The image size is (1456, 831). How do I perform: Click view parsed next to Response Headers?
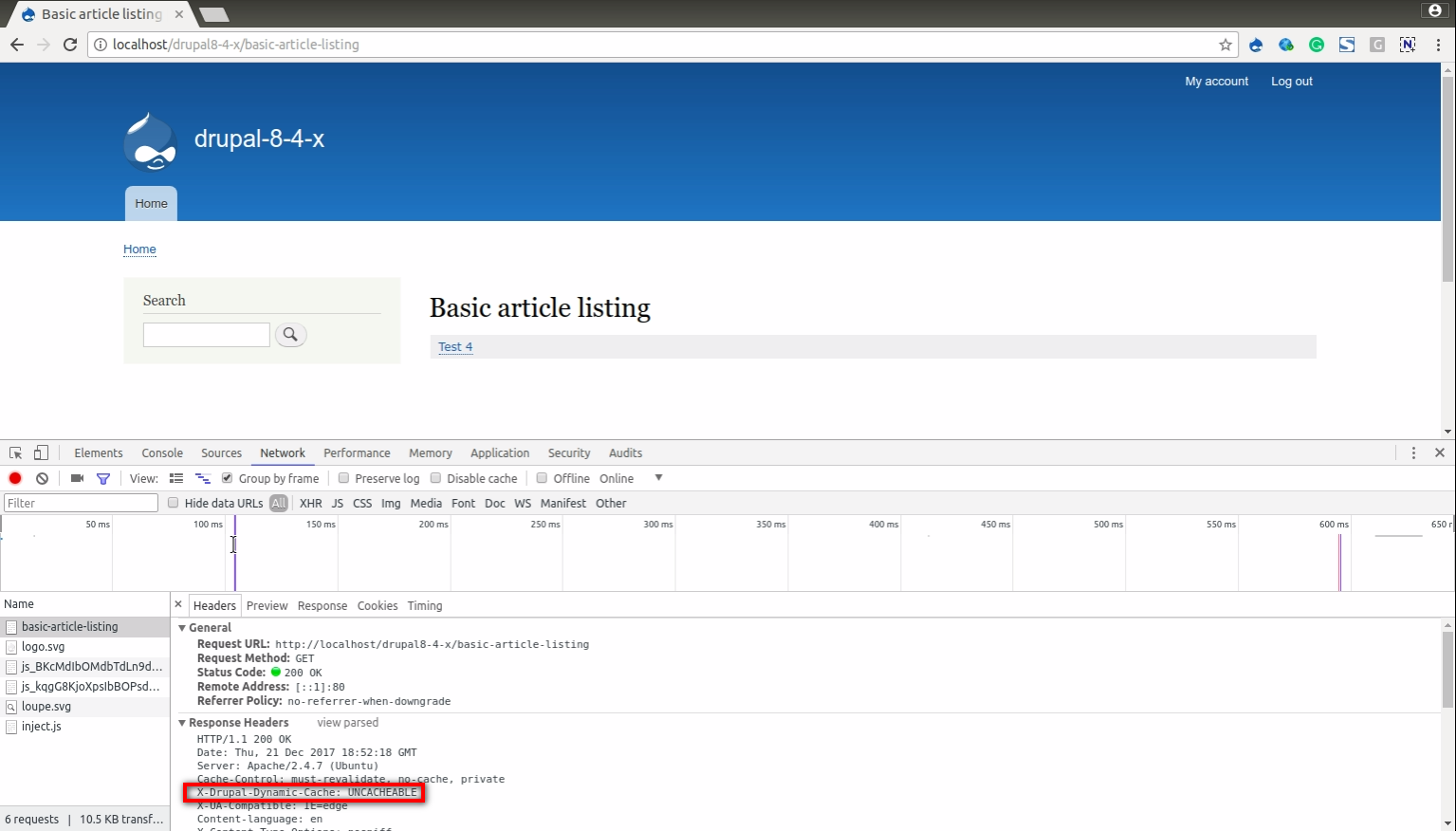pyautogui.click(x=347, y=722)
